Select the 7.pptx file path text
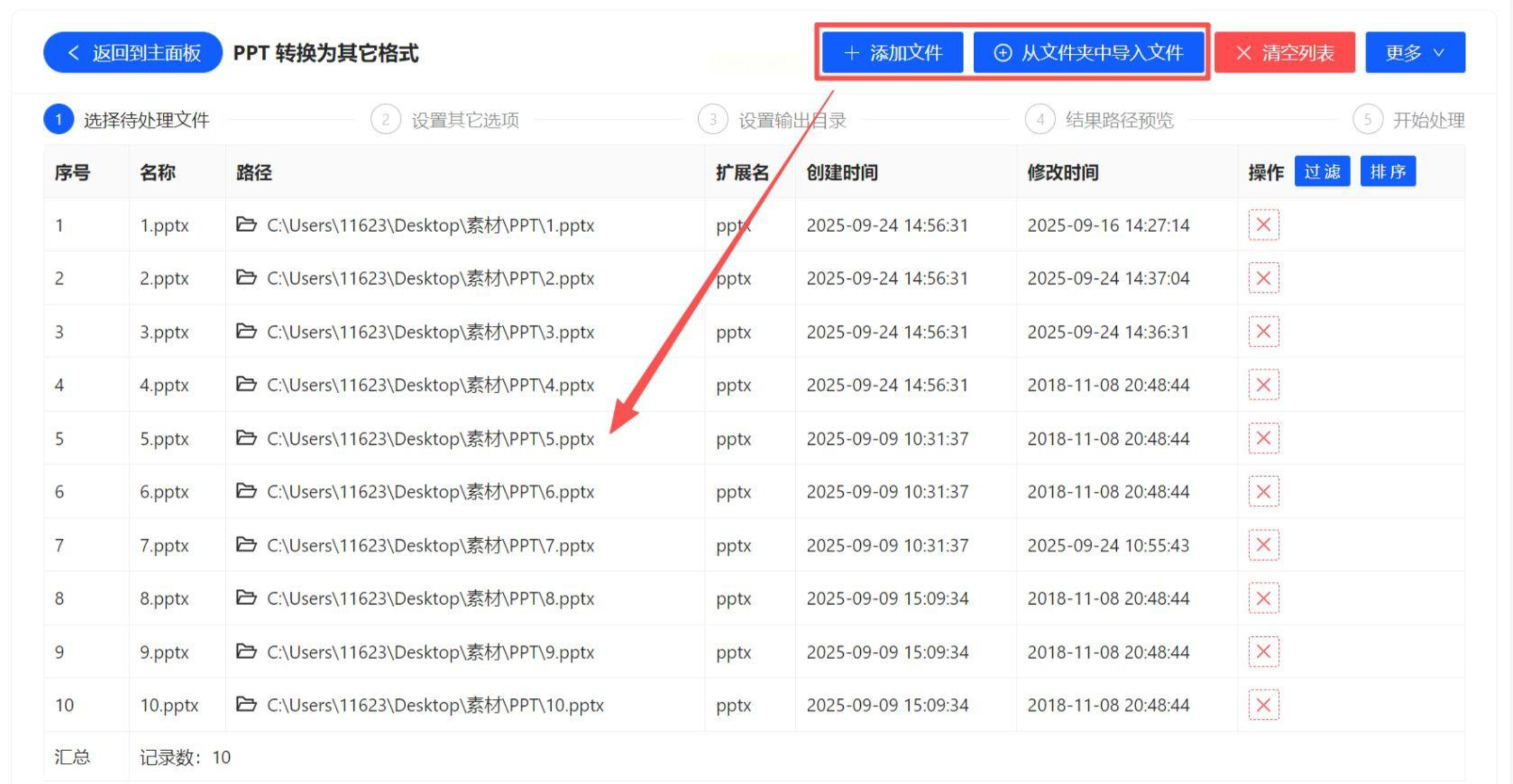Image resolution: width=1513 pixels, height=784 pixels. point(430,546)
